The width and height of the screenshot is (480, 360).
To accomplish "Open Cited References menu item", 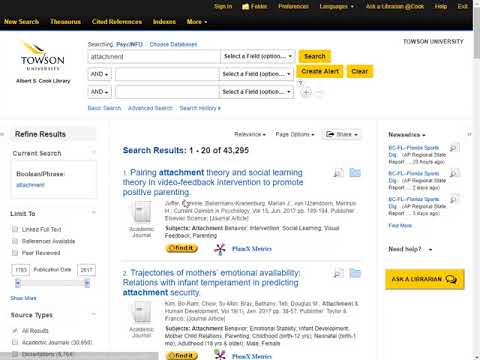I will tap(117, 22).
